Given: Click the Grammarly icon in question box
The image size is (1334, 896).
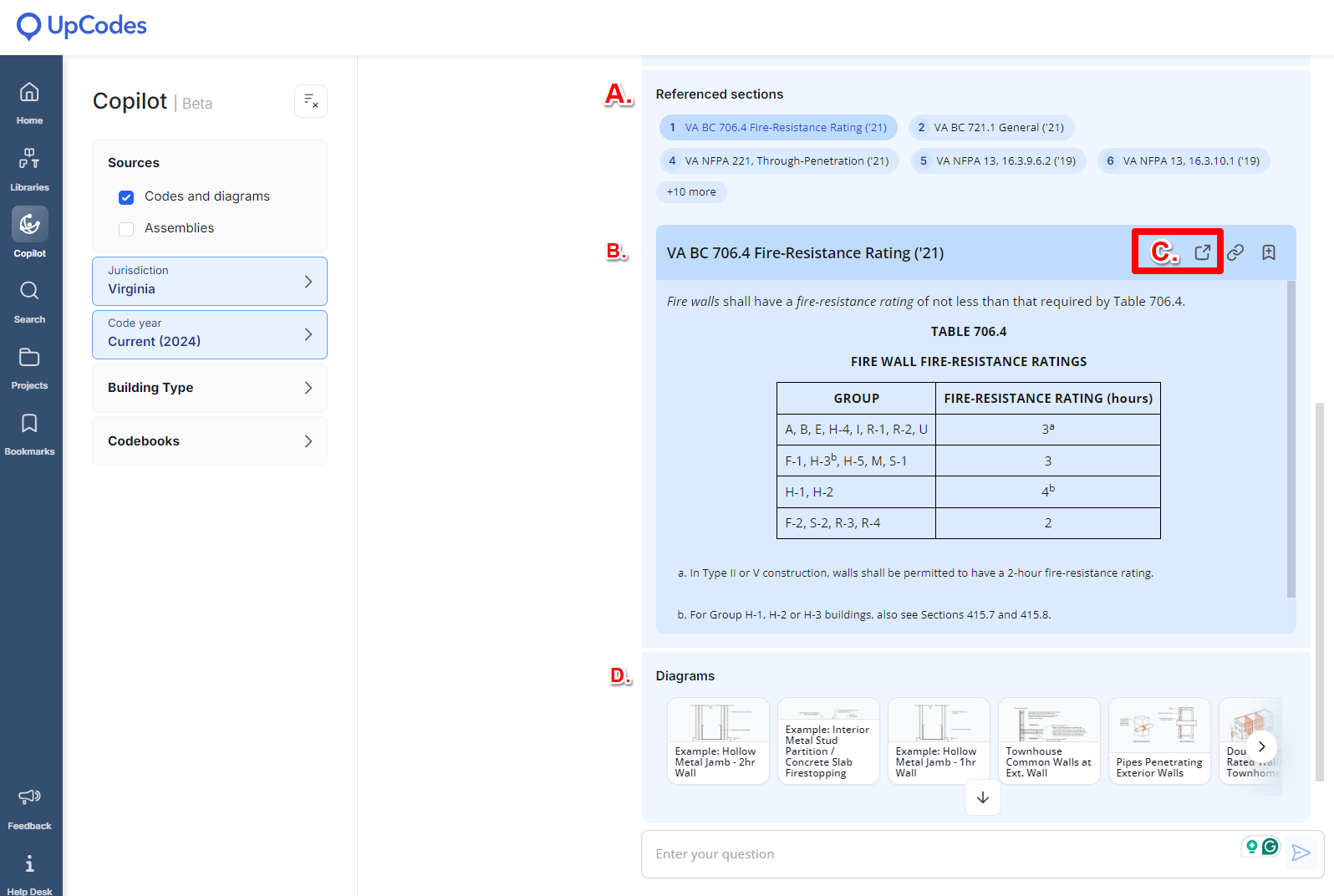Looking at the screenshot, I should click(1270, 847).
